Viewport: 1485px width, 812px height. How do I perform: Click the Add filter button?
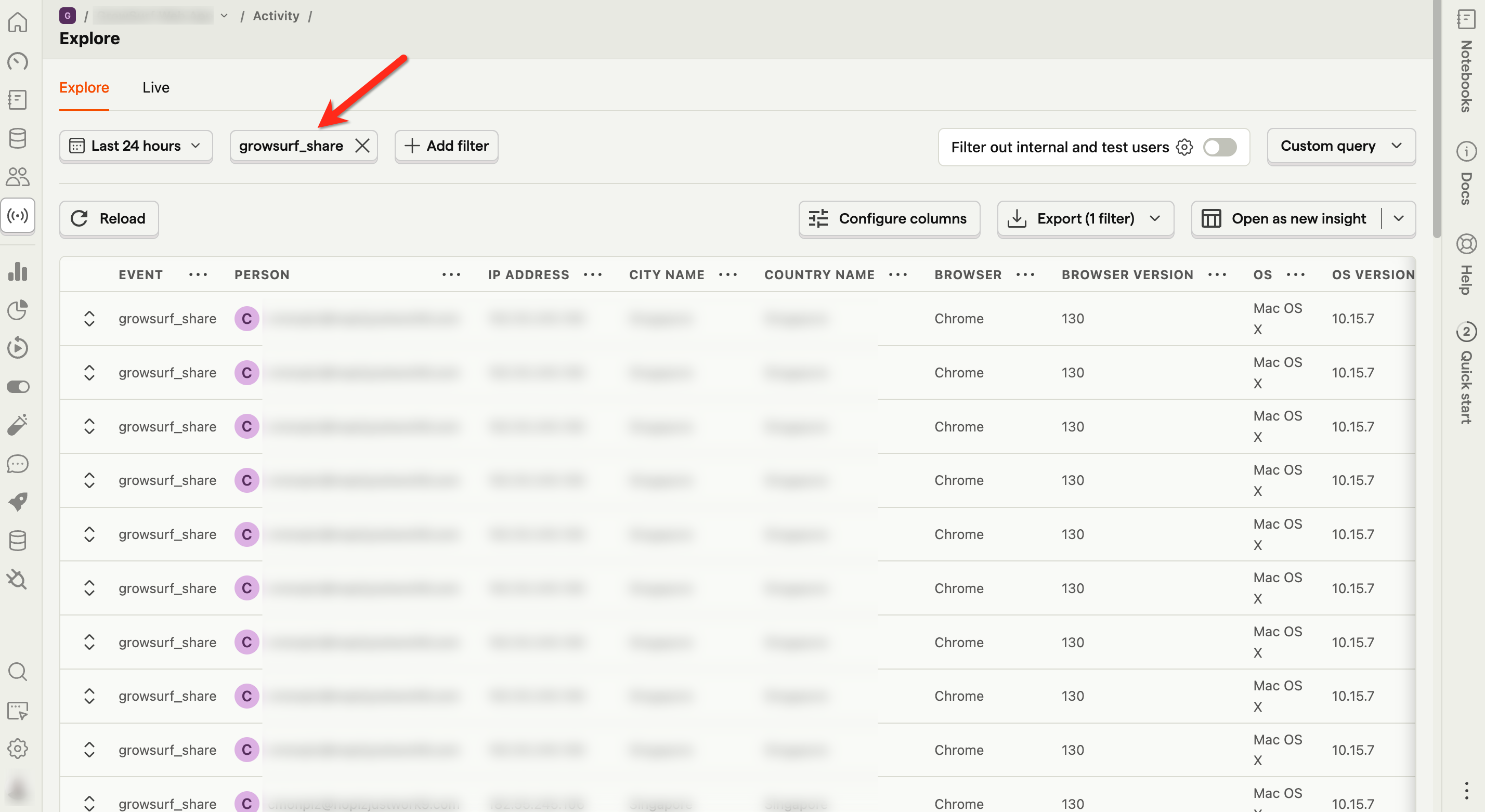tap(446, 146)
